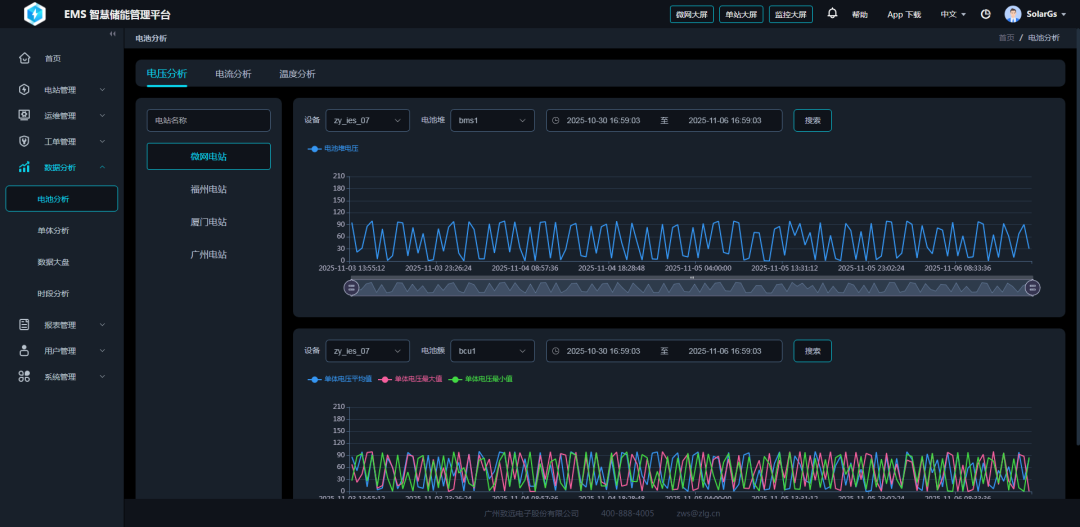Click the EMS lightning logo
Image resolution: width=1080 pixels, height=527 pixels.
tap(35, 14)
